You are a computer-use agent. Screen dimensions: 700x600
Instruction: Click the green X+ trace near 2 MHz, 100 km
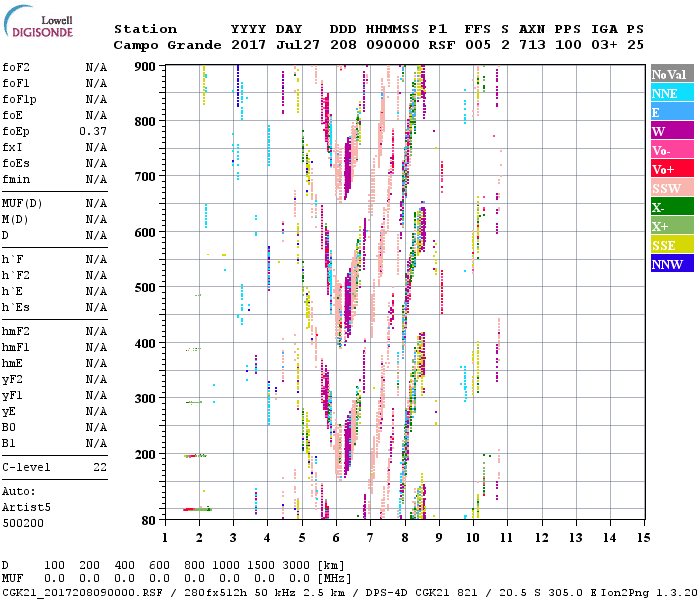(200, 509)
